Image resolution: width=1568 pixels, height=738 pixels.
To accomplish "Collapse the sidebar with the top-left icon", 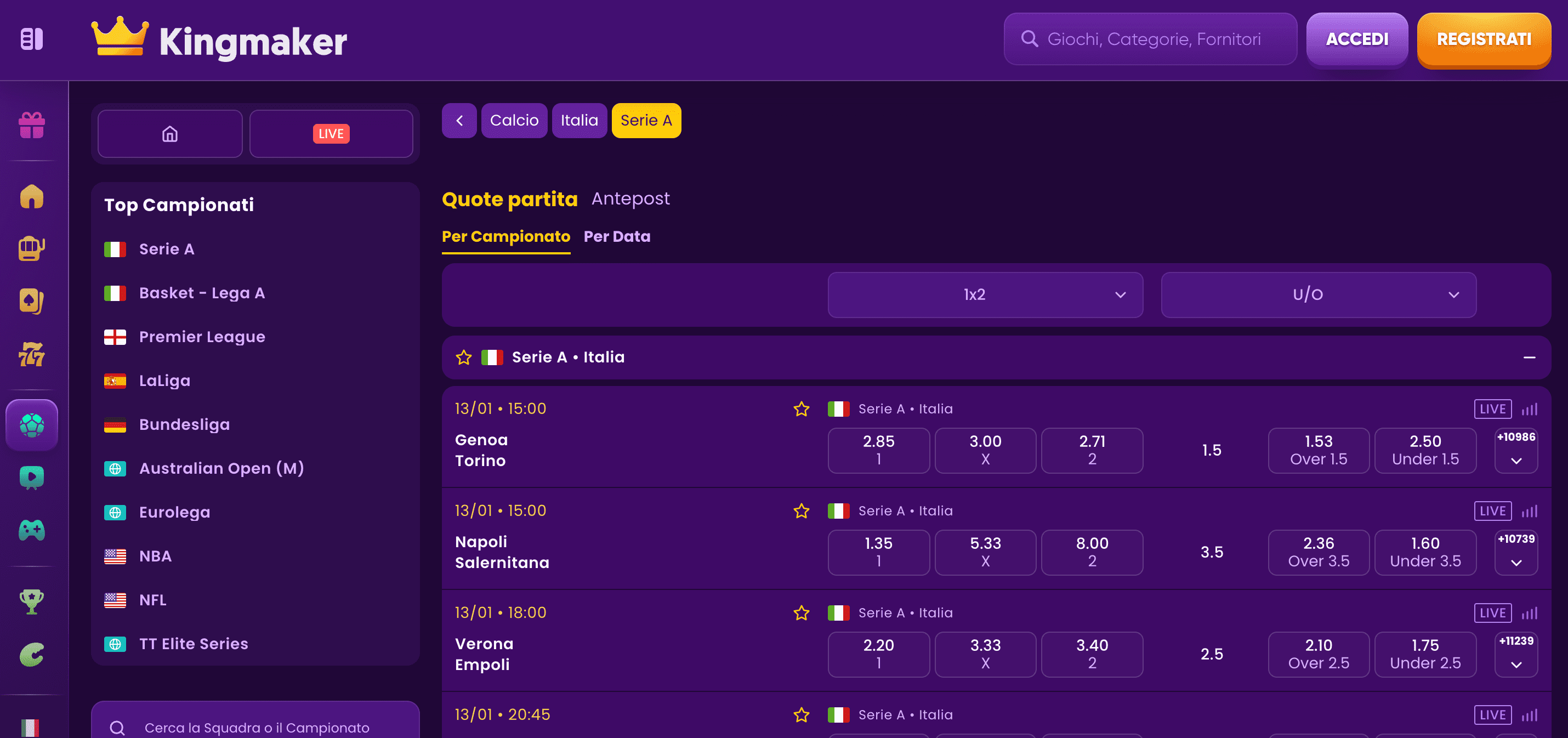I will (x=31, y=39).
